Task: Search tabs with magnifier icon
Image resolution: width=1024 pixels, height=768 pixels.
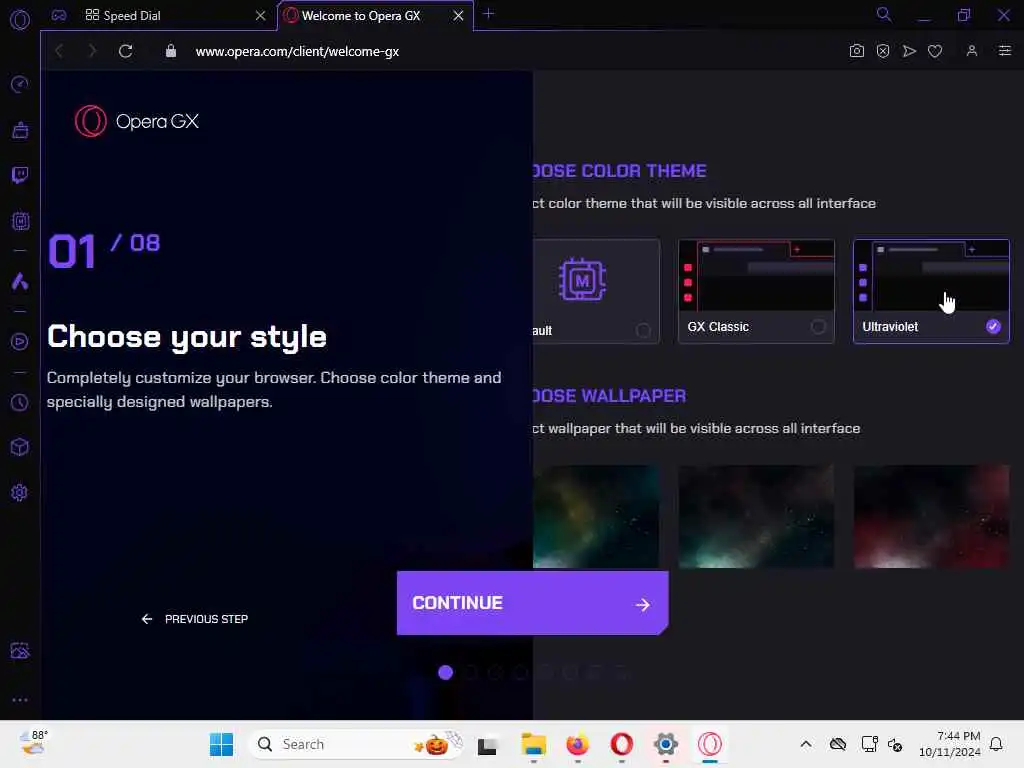Action: coord(884,14)
